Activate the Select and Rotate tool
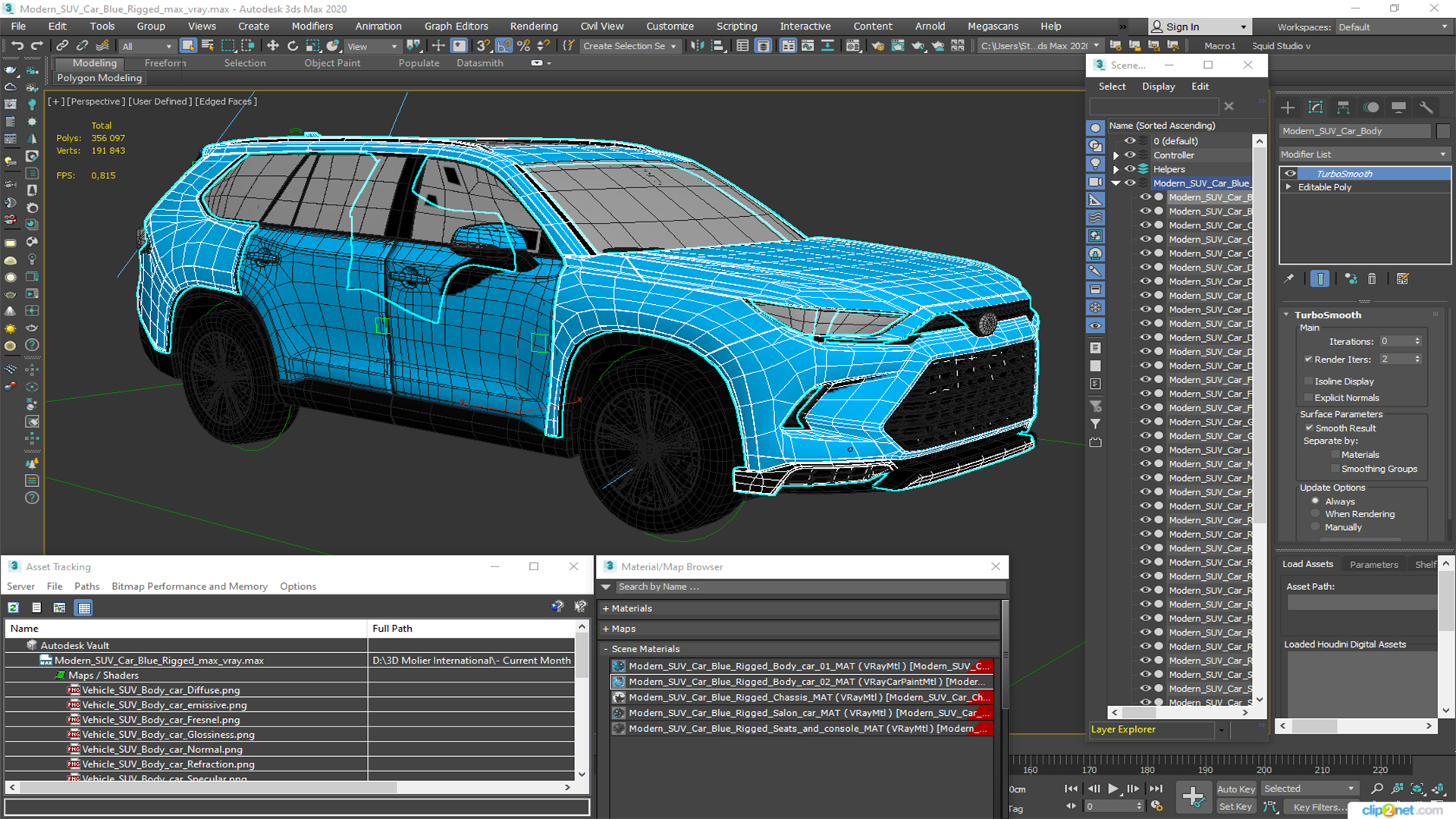 pyautogui.click(x=293, y=45)
